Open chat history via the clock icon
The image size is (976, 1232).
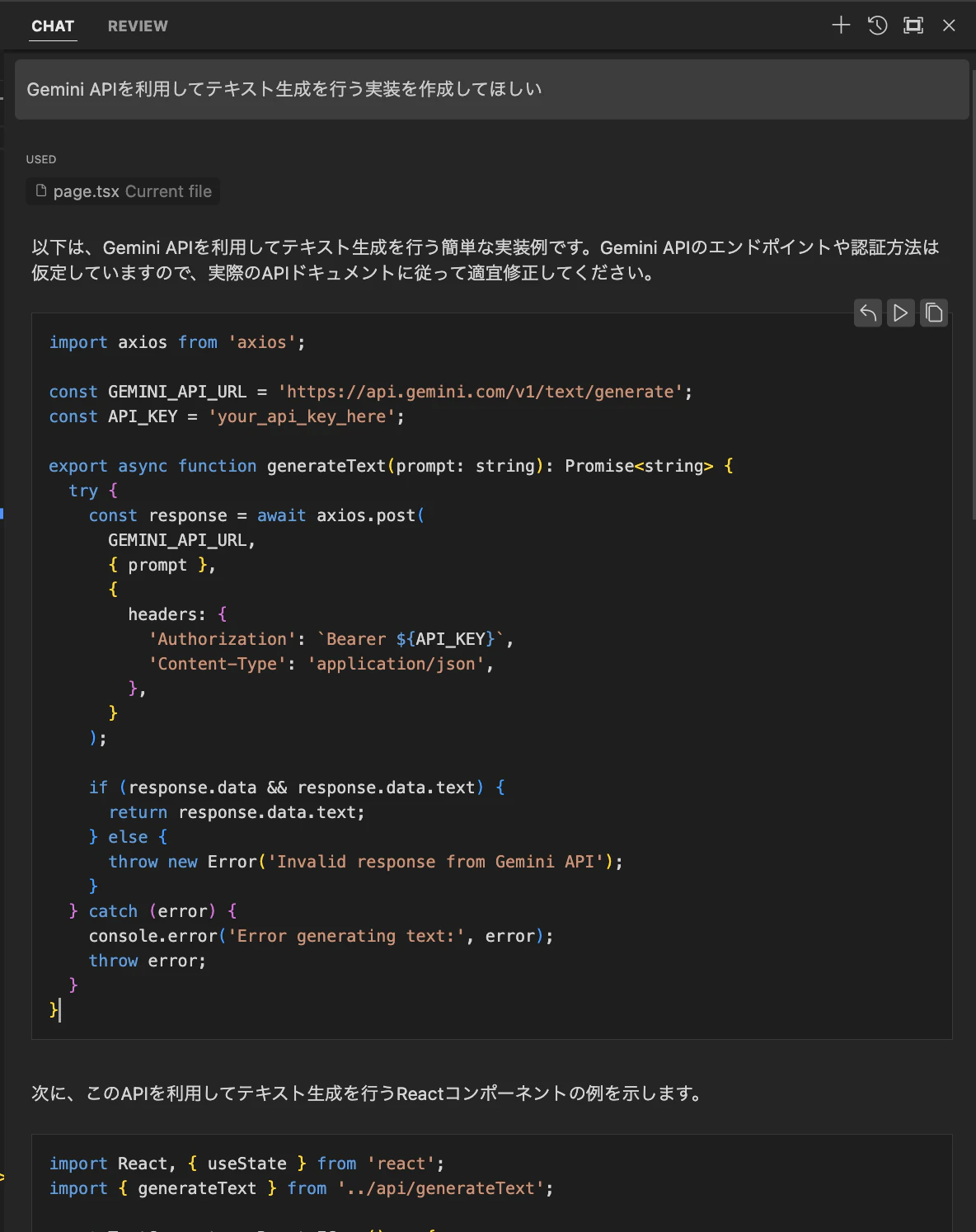click(x=877, y=26)
